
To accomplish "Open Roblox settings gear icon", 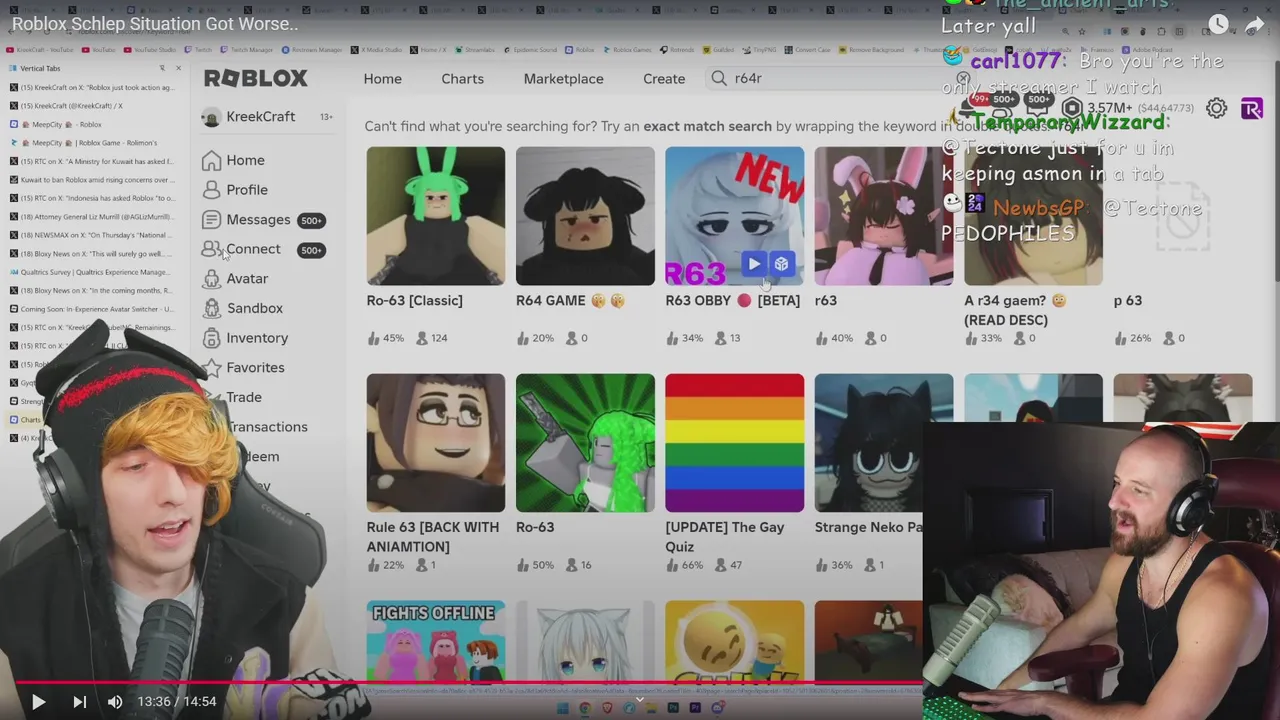I will pyautogui.click(x=1216, y=109).
